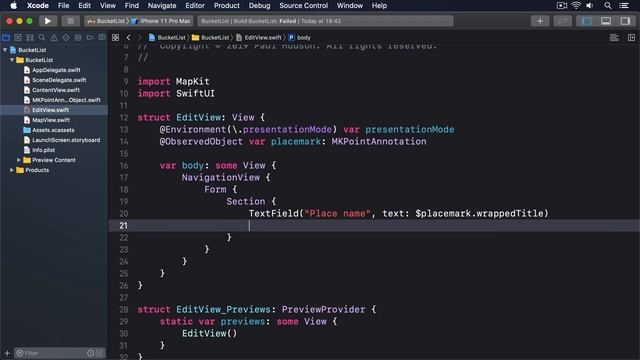Click the "Place name" string in code
Viewport: 640px width, 360px height.
click(x=338, y=213)
